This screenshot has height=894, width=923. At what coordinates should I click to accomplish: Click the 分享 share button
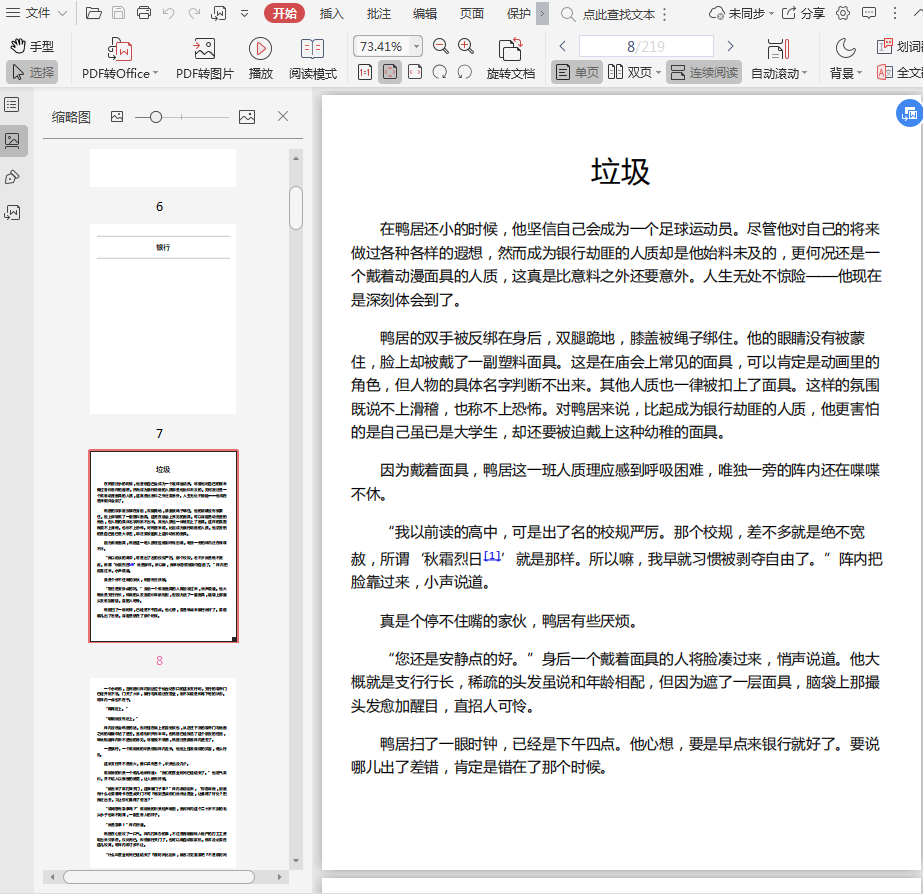(x=803, y=13)
